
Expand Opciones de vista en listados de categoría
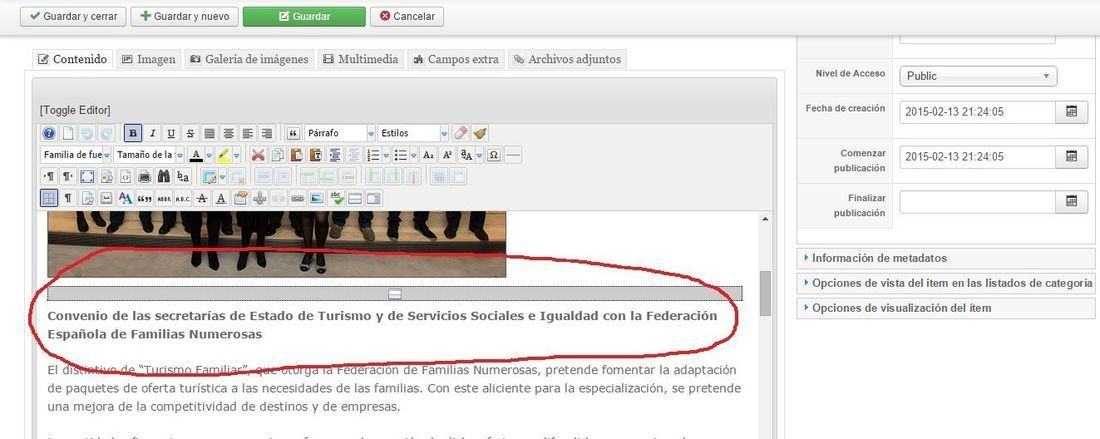pyautogui.click(x=946, y=283)
